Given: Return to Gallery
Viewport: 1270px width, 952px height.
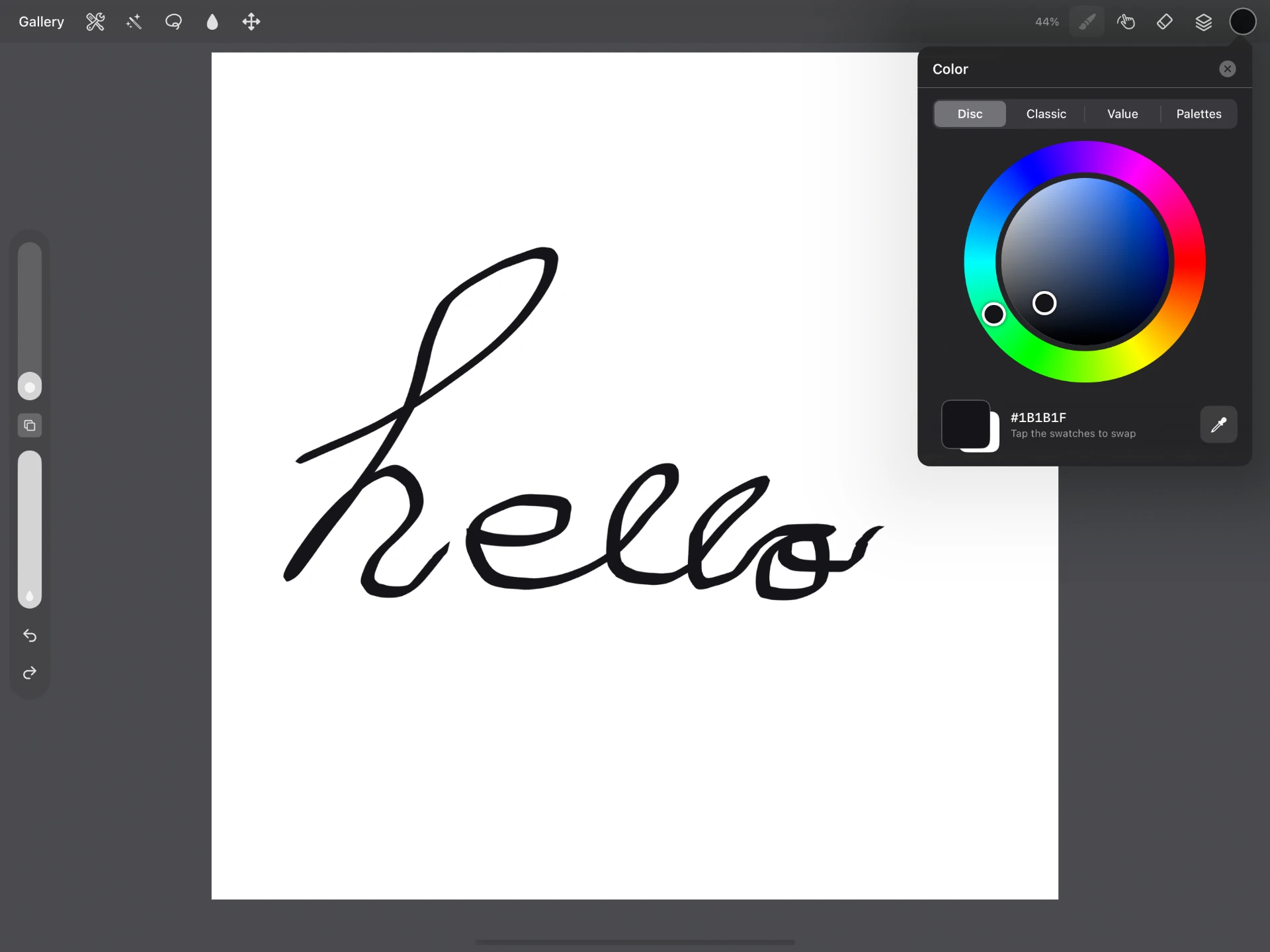Looking at the screenshot, I should [x=41, y=22].
